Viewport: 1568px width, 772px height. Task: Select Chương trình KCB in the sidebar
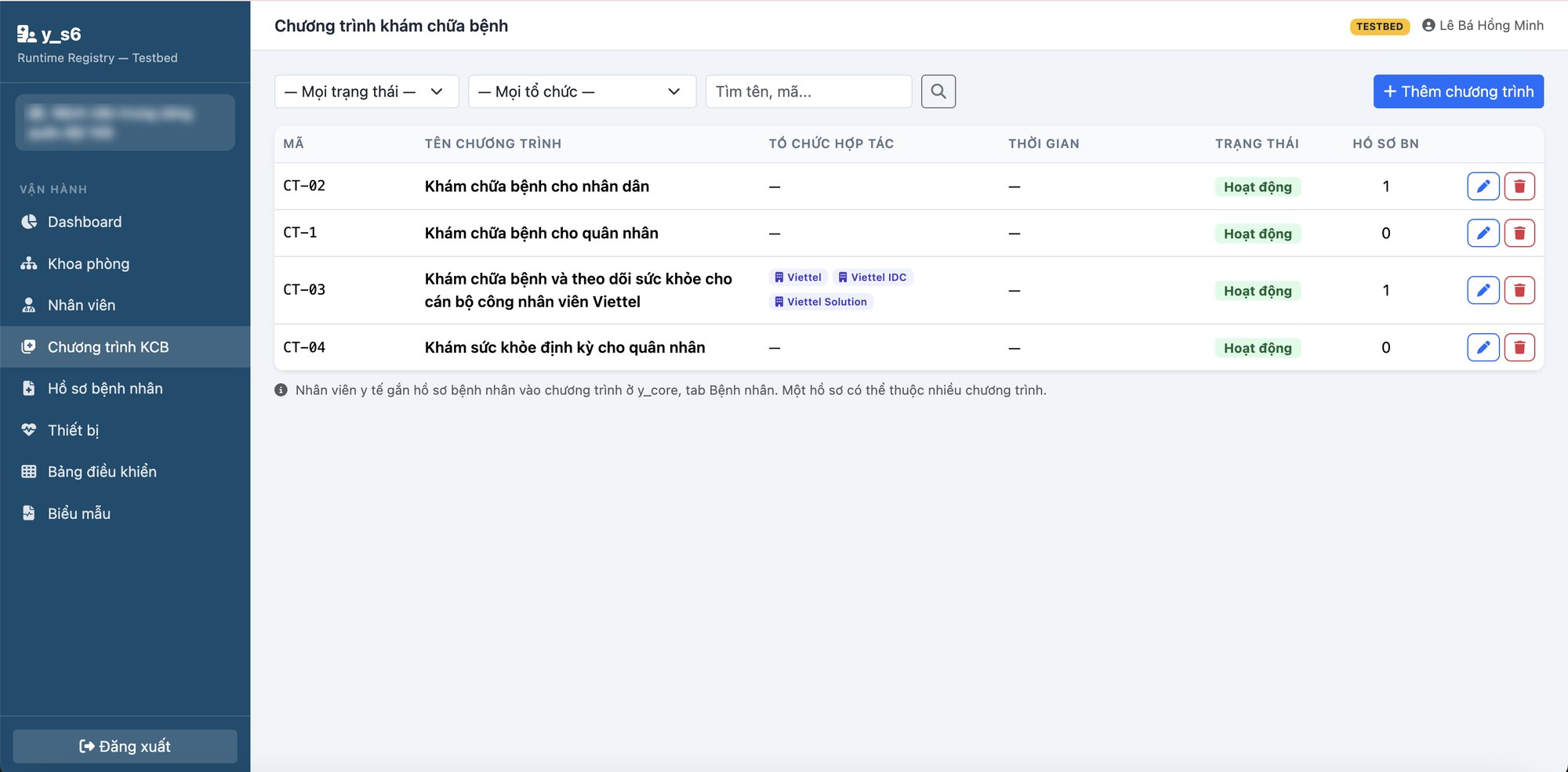[125, 346]
